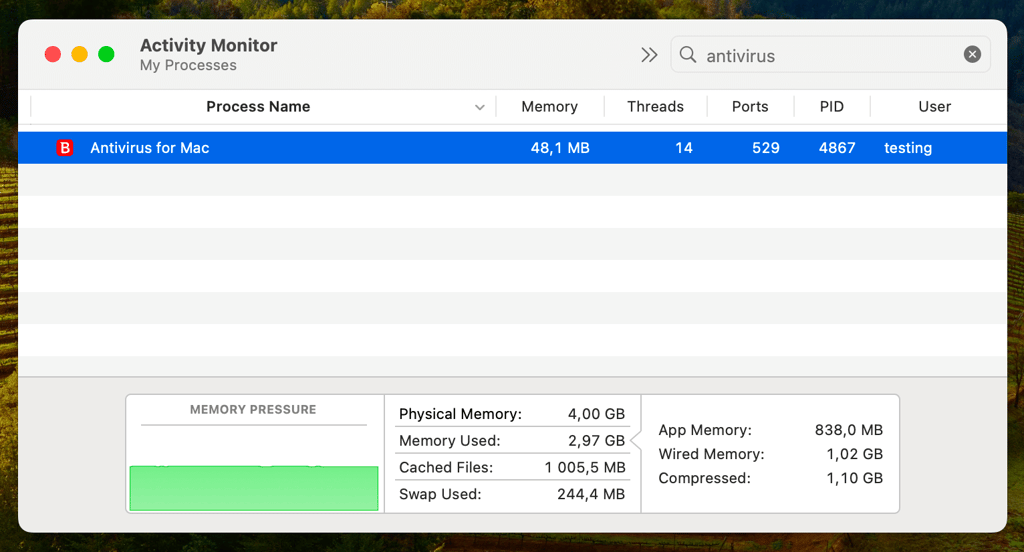1024x552 pixels.
Task: Sort by the Threads column header
Action: pos(655,106)
